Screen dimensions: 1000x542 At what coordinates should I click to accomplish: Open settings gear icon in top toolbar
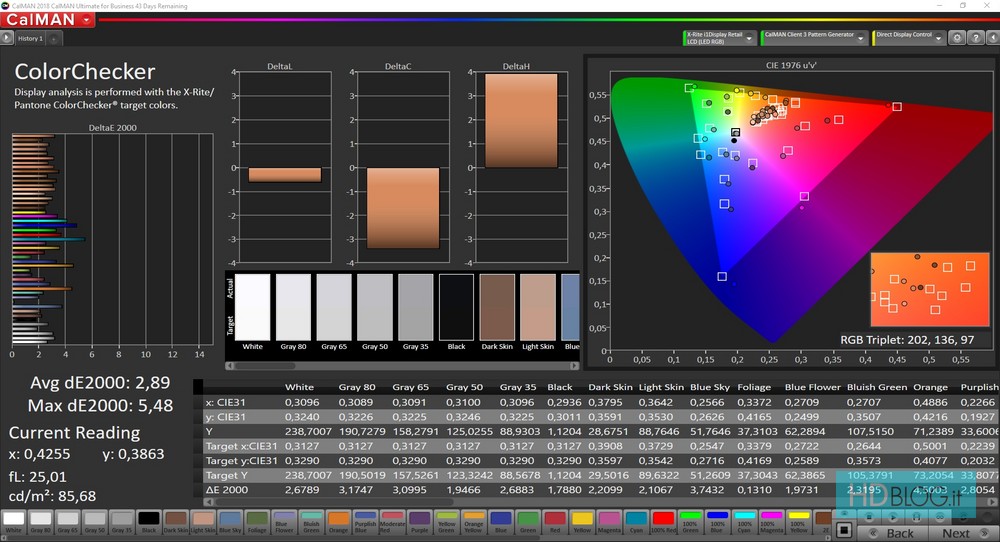point(957,38)
